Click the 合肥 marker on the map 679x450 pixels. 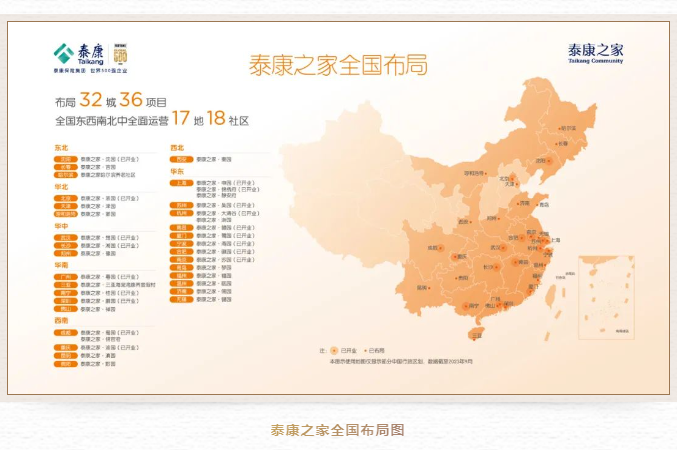(522, 238)
